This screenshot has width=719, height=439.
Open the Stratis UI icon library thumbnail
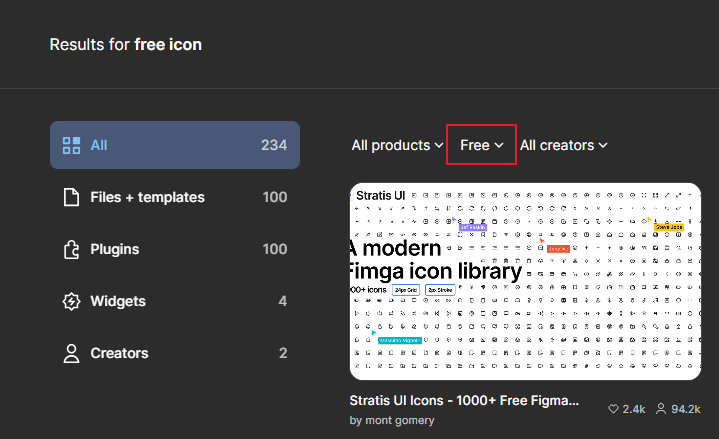click(525, 281)
